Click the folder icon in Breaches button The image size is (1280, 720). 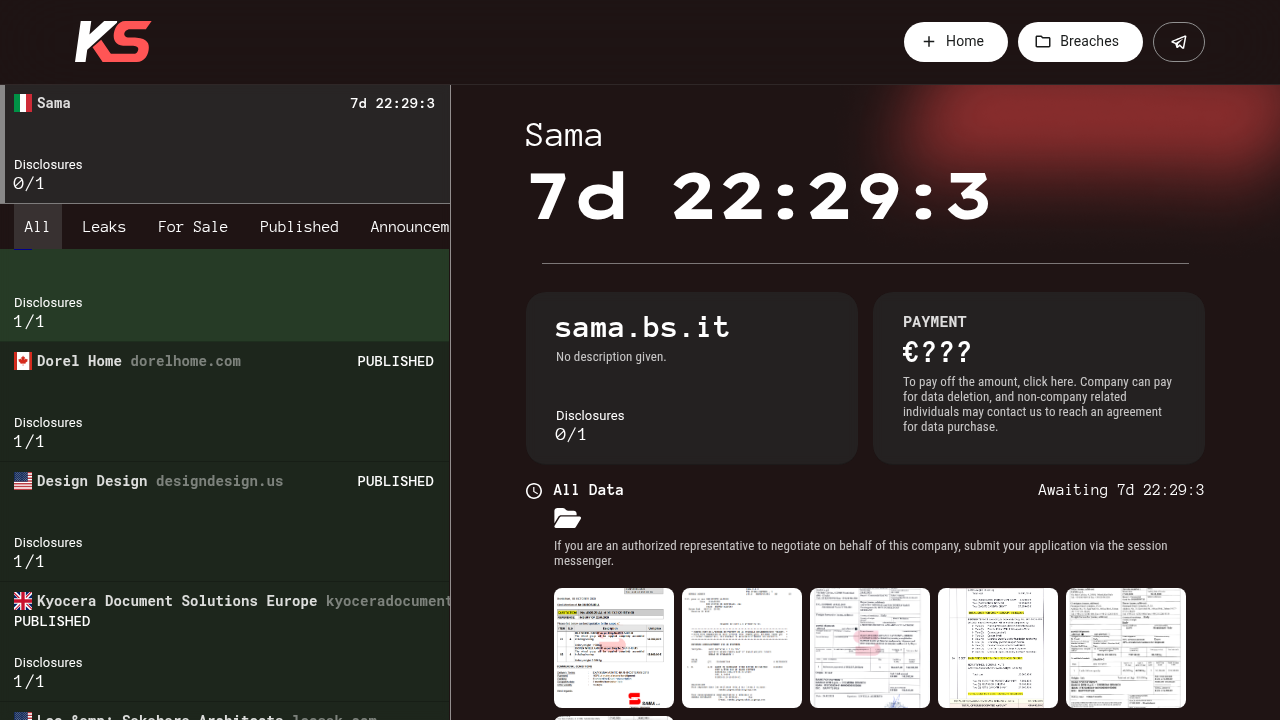(x=1043, y=41)
